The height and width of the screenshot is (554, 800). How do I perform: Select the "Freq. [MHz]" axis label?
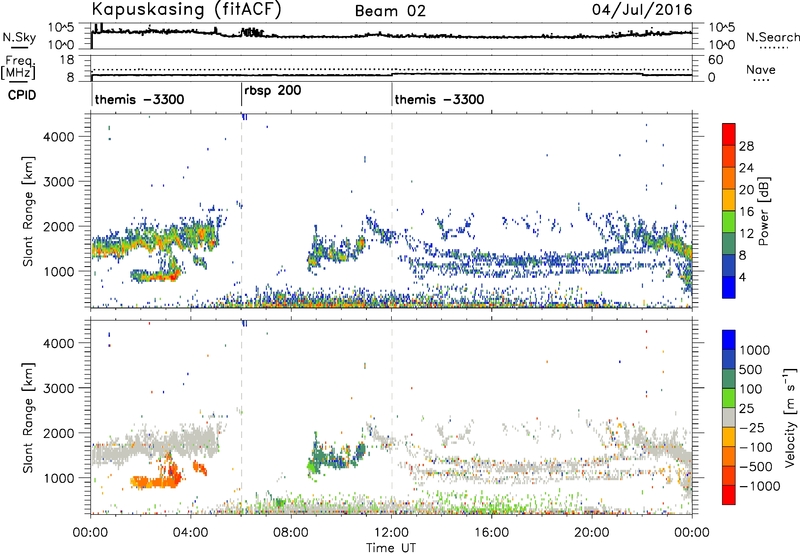19,67
